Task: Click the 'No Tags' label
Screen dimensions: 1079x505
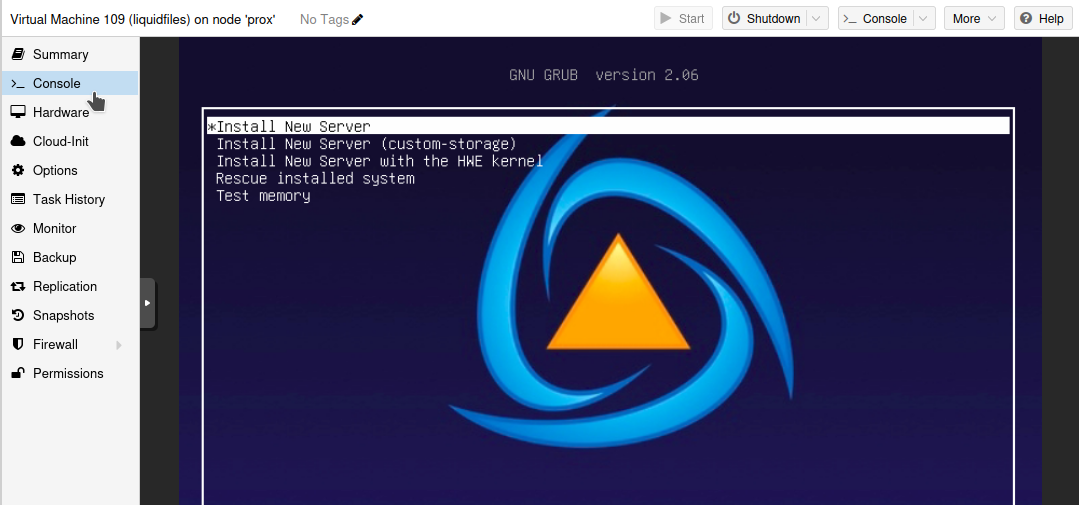Action: point(324,19)
